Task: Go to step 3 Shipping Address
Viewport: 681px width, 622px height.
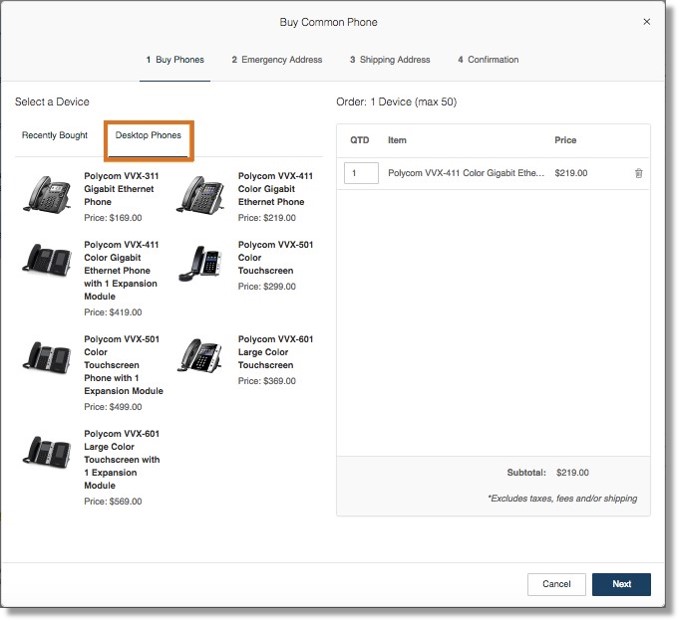Action: (x=390, y=60)
